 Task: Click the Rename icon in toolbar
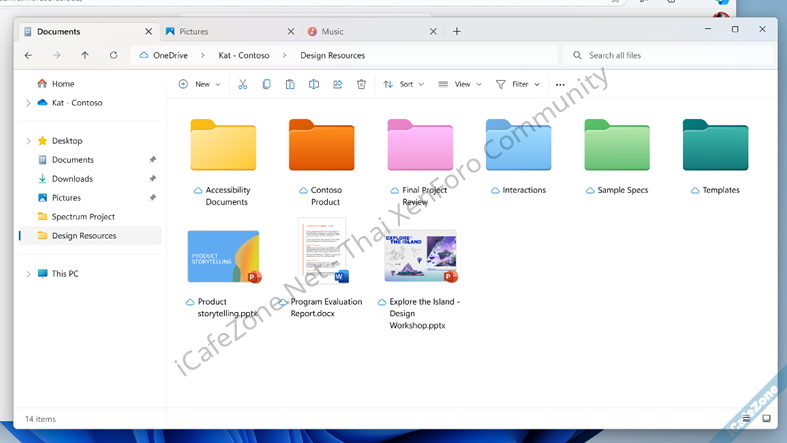tap(314, 85)
